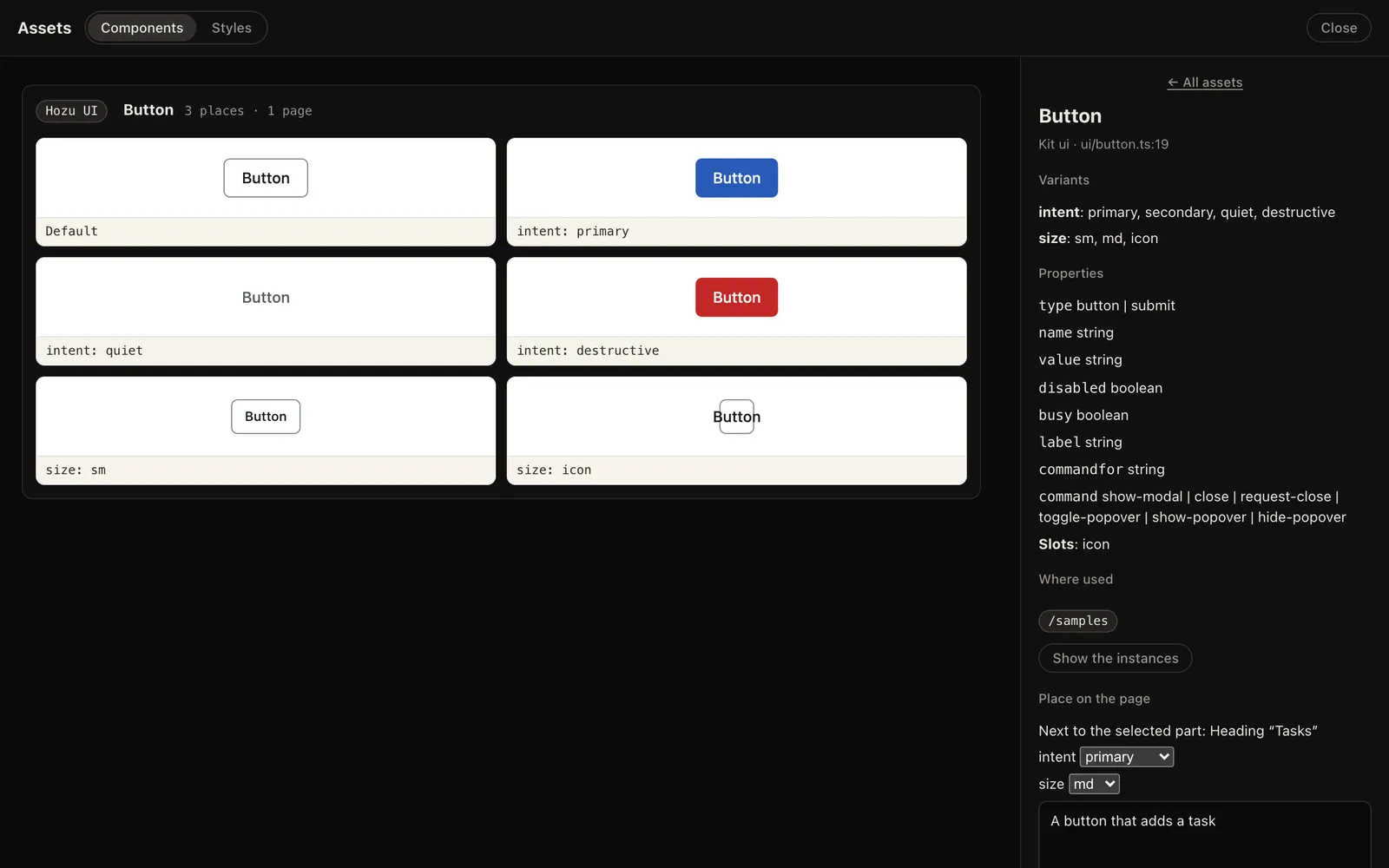The width and height of the screenshot is (1389, 868).
Task: Click the "intent: destructive" caption
Action: 588,351
